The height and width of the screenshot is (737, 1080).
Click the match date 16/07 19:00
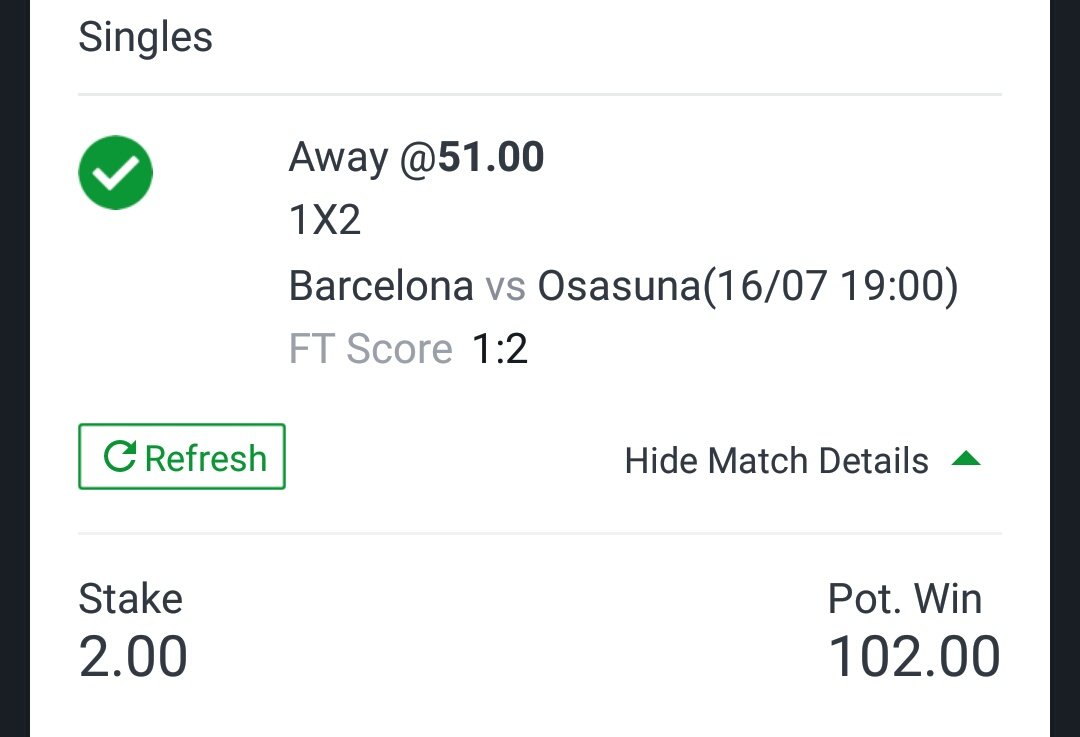[x=830, y=287]
